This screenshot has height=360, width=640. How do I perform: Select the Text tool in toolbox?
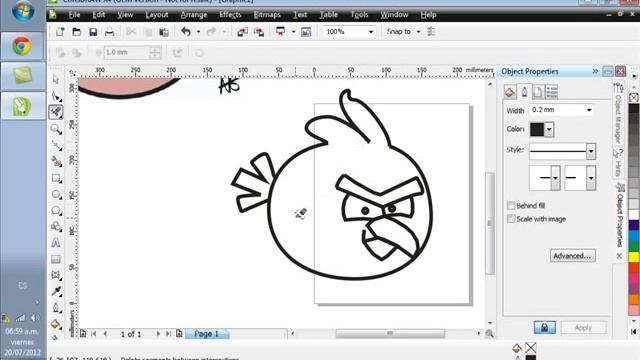[x=56, y=243]
